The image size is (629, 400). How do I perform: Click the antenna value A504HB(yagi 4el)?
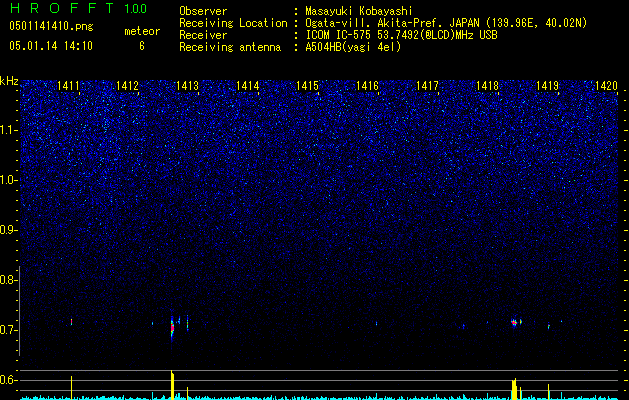point(353,47)
